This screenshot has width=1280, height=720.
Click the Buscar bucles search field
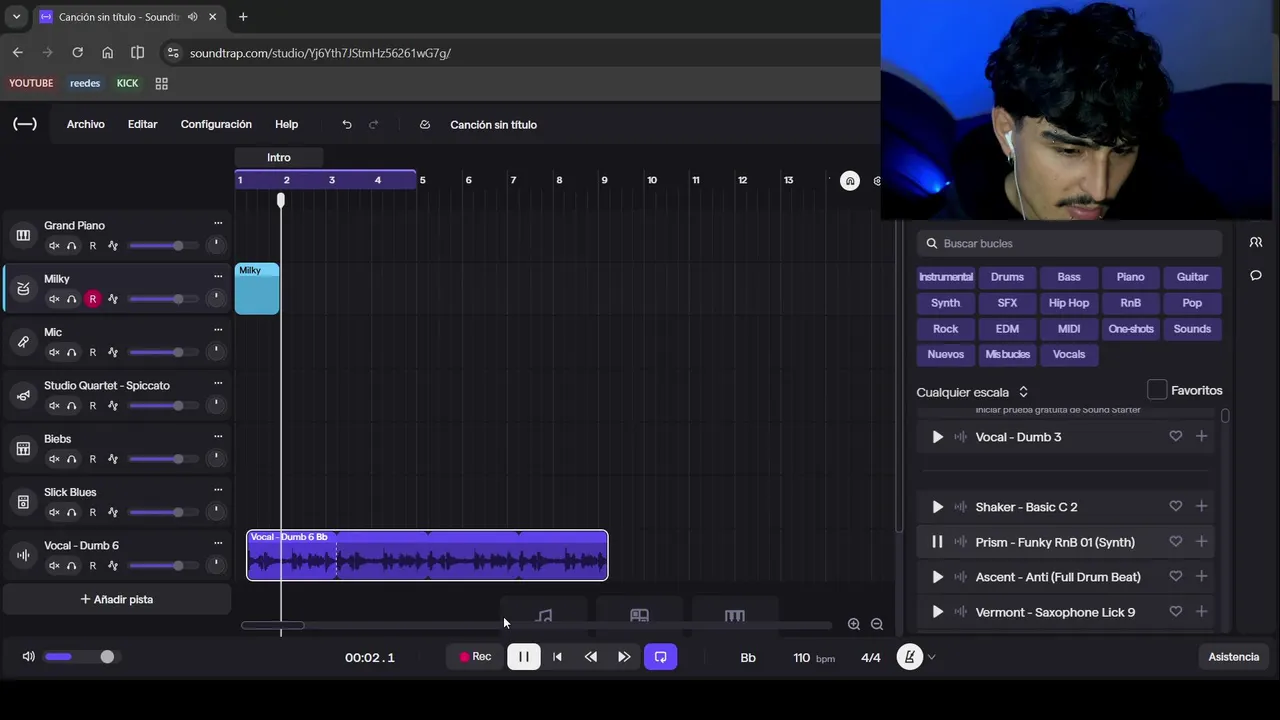pyautogui.click(x=1069, y=243)
